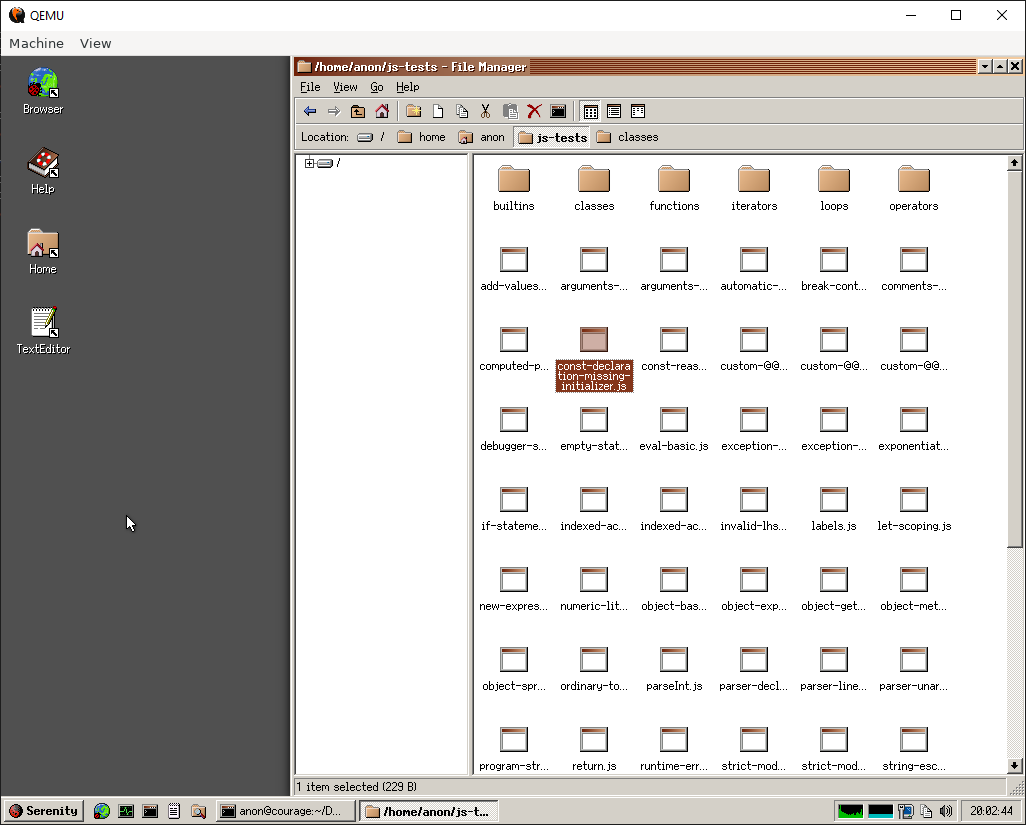Screen dimensions: 1026x825
Task: Open the Go menu
Action: (376, 87)
